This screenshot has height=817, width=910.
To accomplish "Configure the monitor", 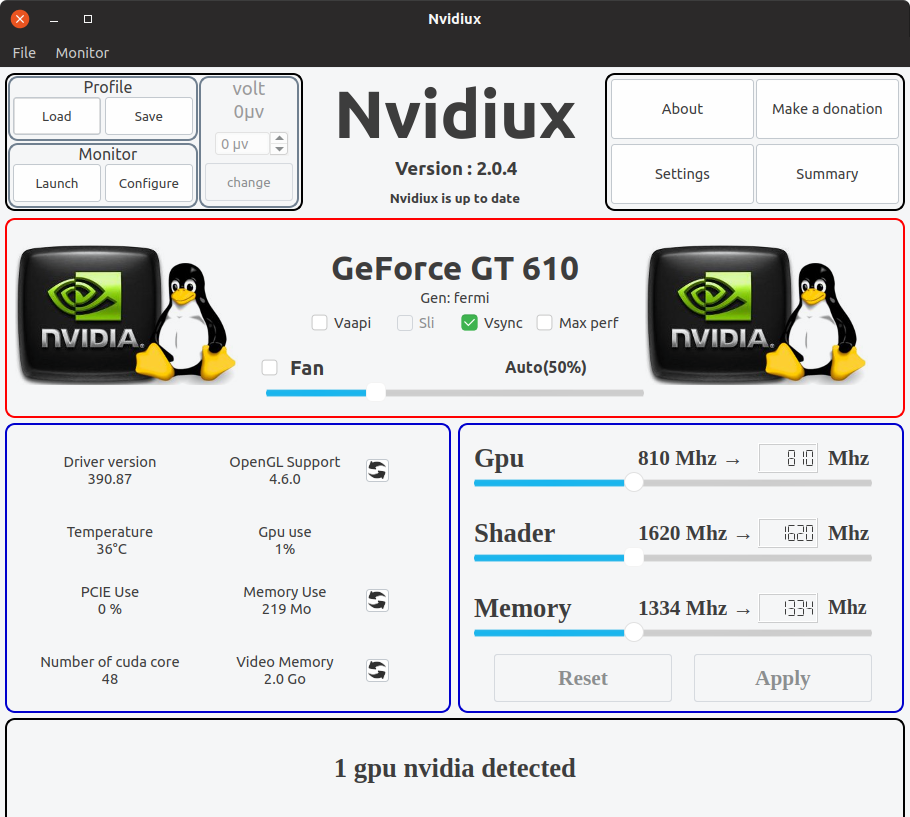I will coord(149,183).
